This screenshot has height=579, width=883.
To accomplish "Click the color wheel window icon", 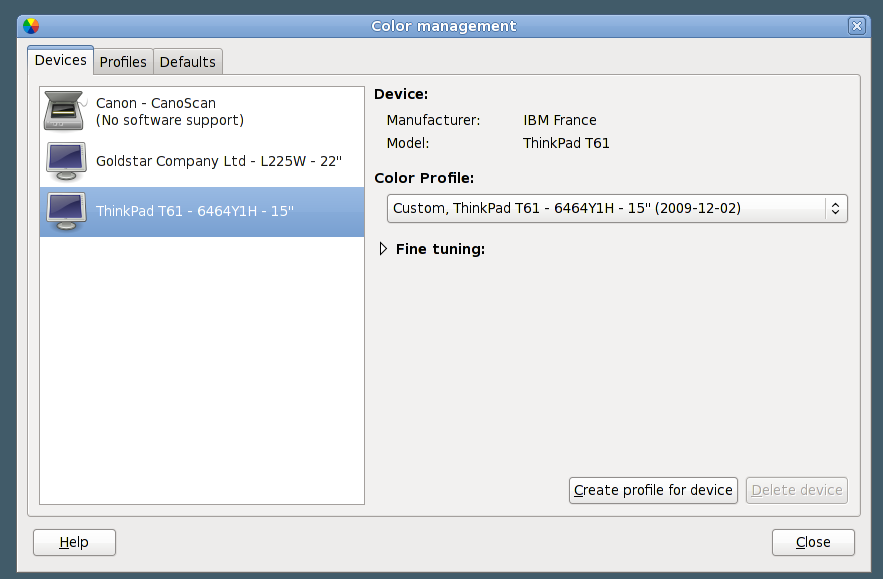I will pos(31,26).
